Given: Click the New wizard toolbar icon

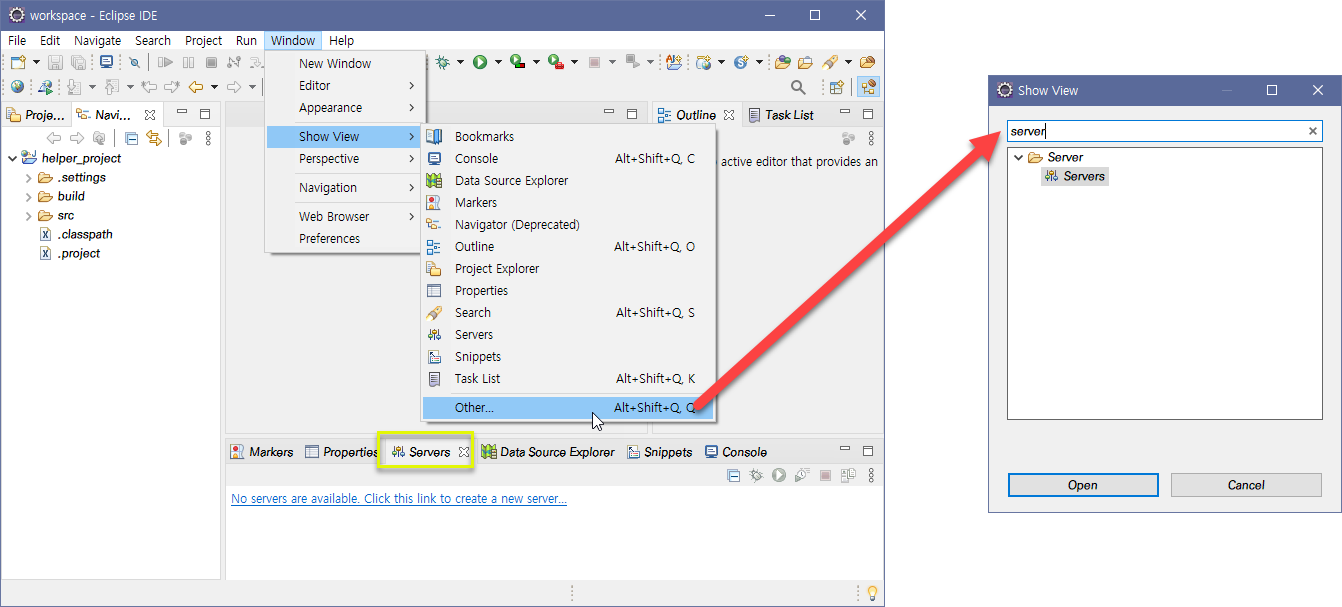Looking at the screenshot, I should [x=18, y=63].
